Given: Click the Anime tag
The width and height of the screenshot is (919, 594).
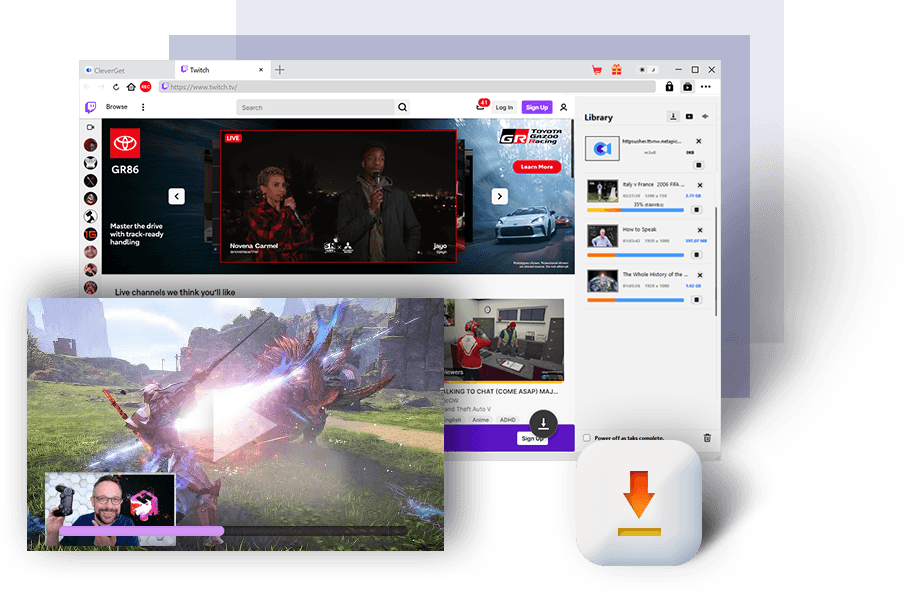Looking at the screenshot, I should [x=481, y=420].
